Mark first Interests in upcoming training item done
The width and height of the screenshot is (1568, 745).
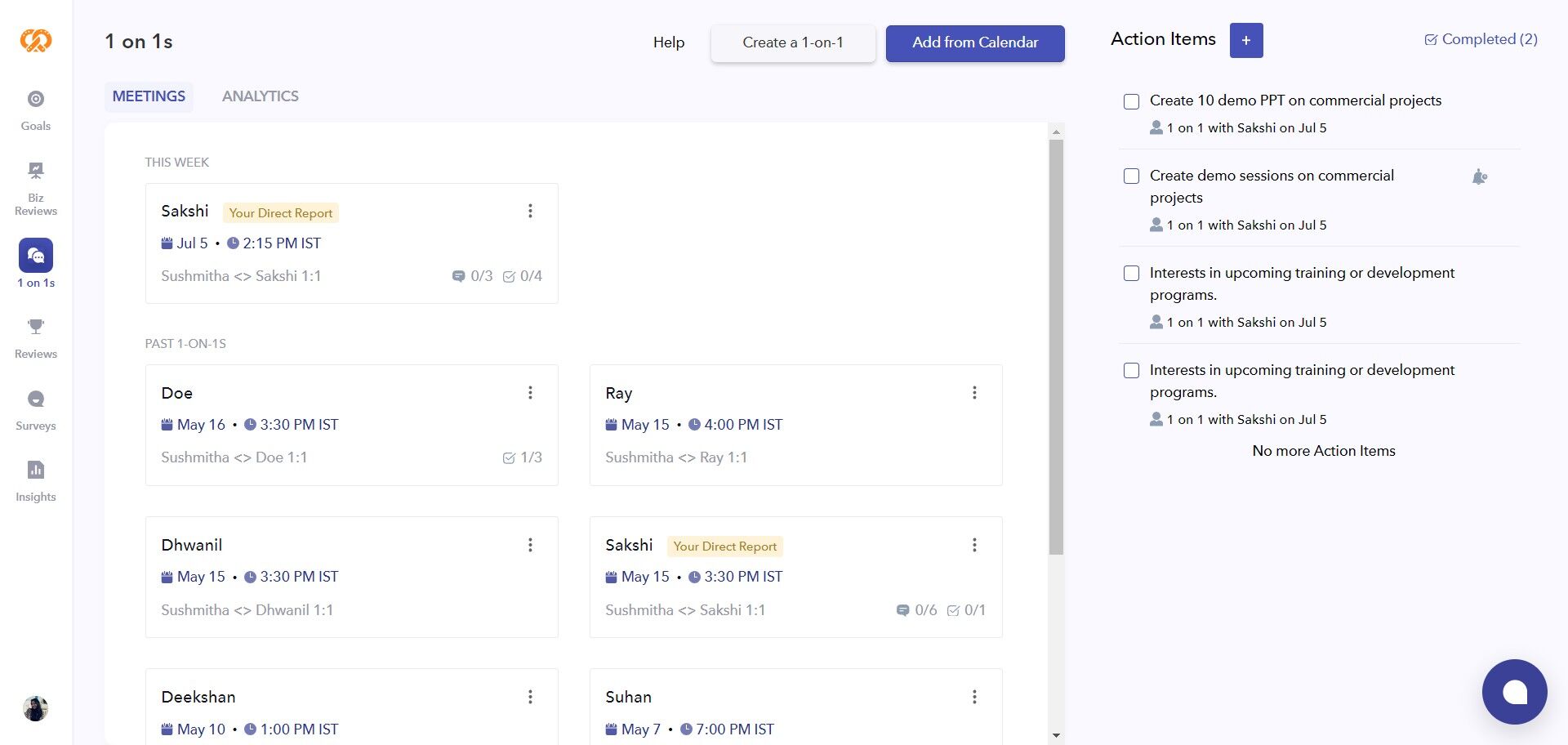point(1131,274)
